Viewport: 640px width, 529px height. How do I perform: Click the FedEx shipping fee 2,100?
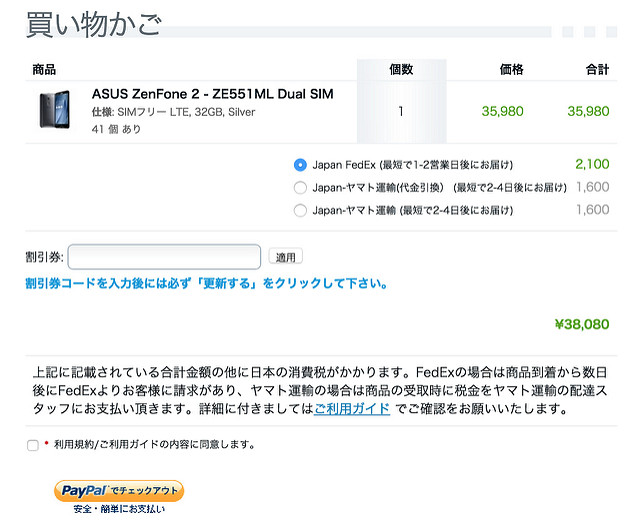(592, 164)
